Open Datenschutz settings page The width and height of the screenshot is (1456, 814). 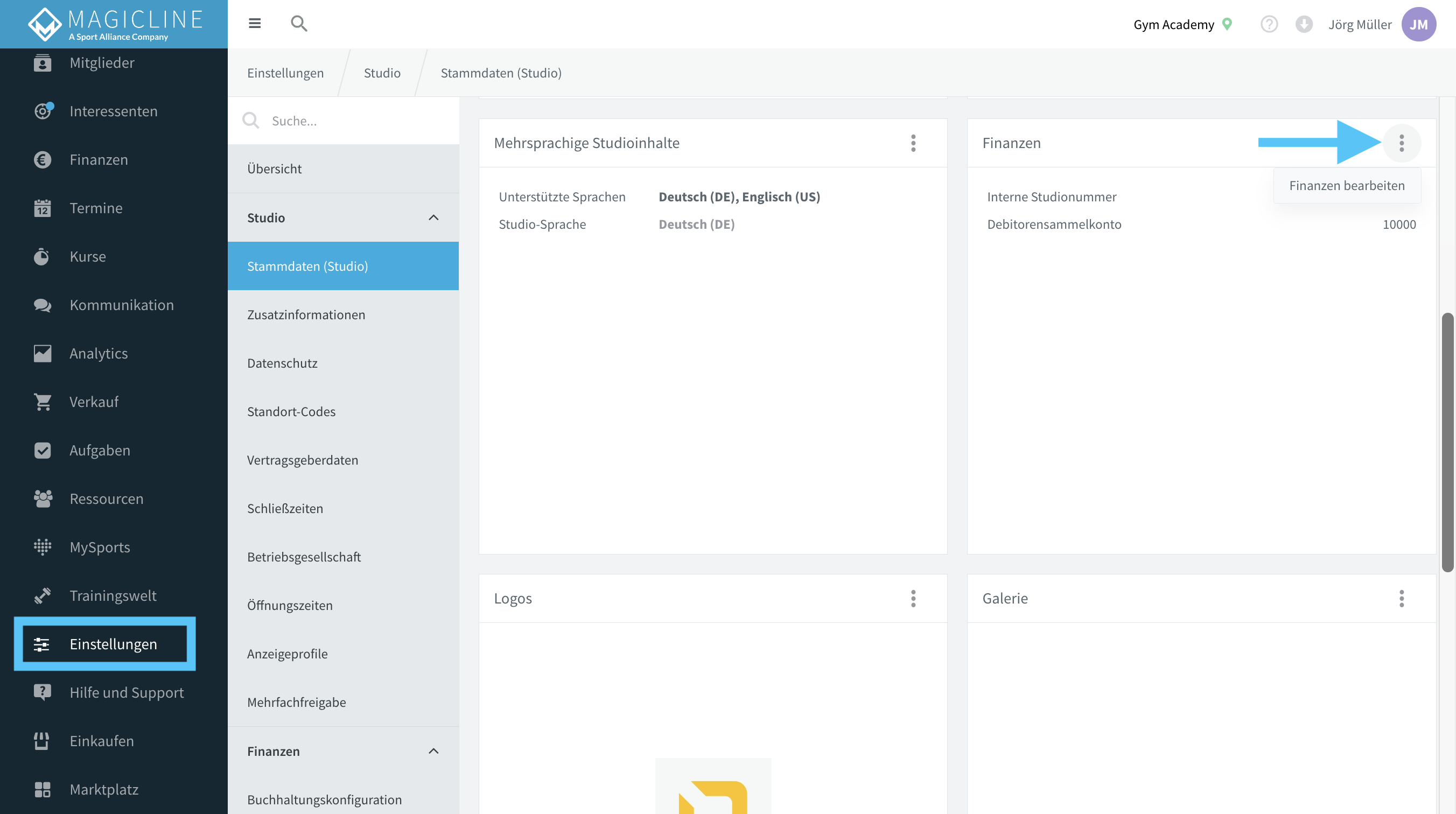point(343,363)
